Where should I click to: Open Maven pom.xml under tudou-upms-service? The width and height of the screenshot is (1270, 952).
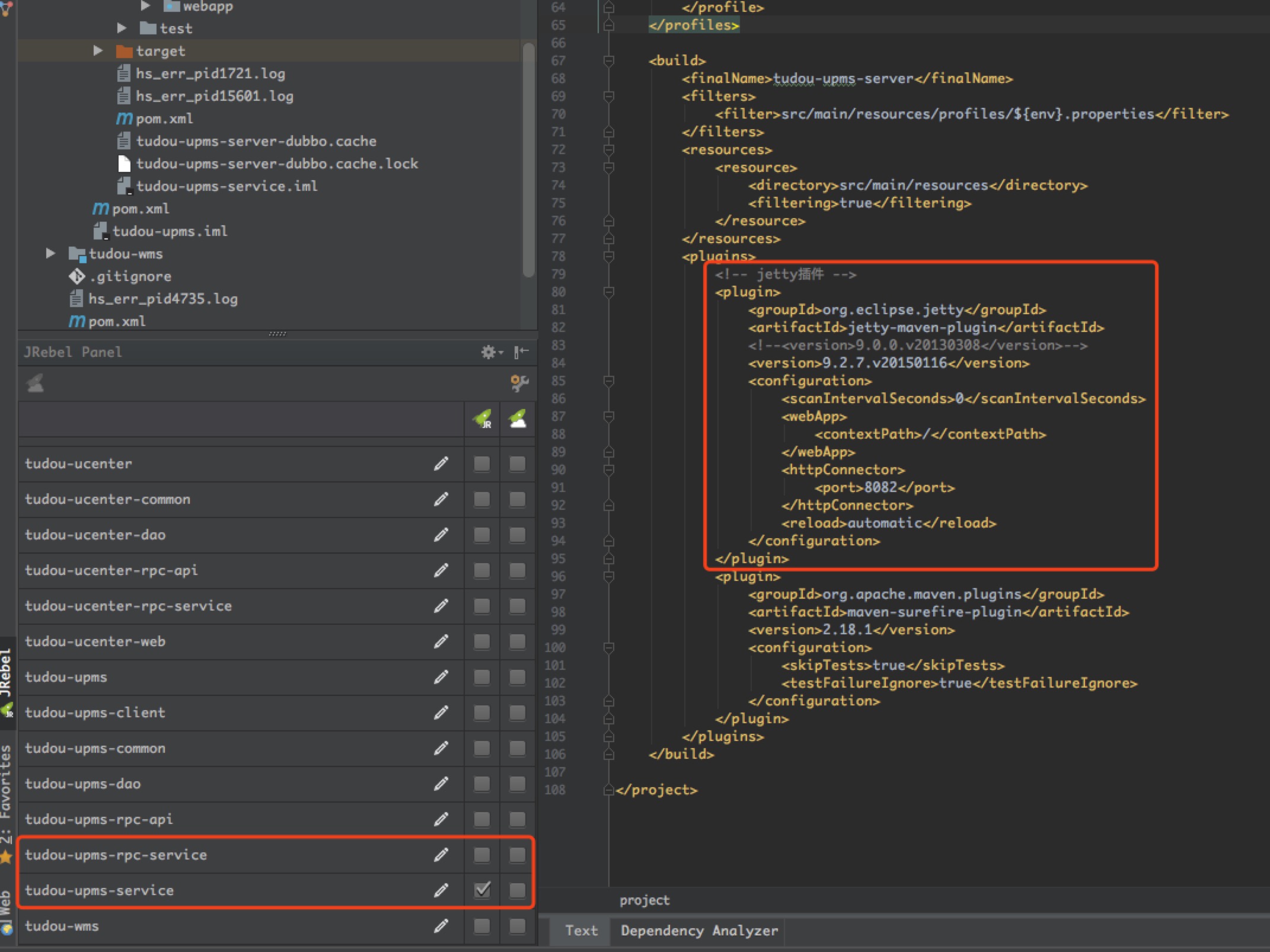(x=154, y=119)
